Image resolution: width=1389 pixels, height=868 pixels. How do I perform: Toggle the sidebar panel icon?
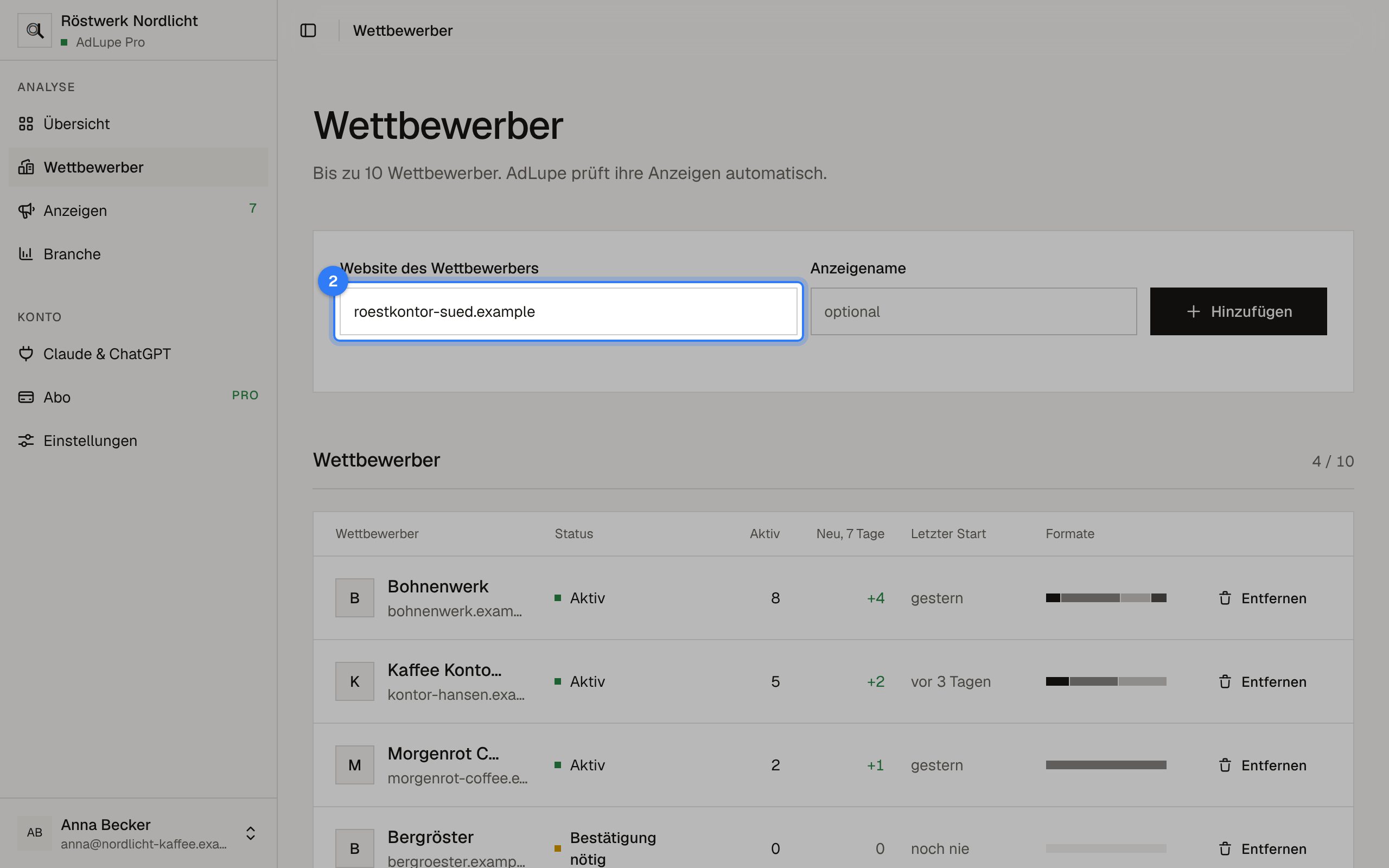[308, 30]
